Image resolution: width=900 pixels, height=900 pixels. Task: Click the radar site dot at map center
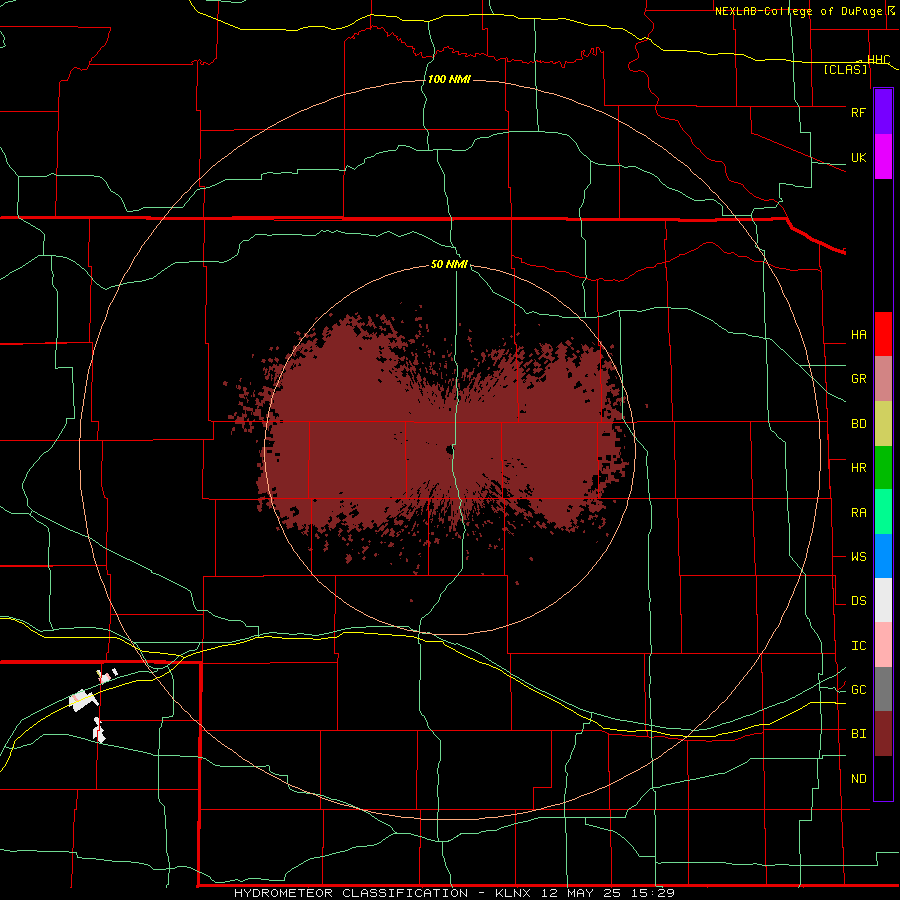(449, 450)
